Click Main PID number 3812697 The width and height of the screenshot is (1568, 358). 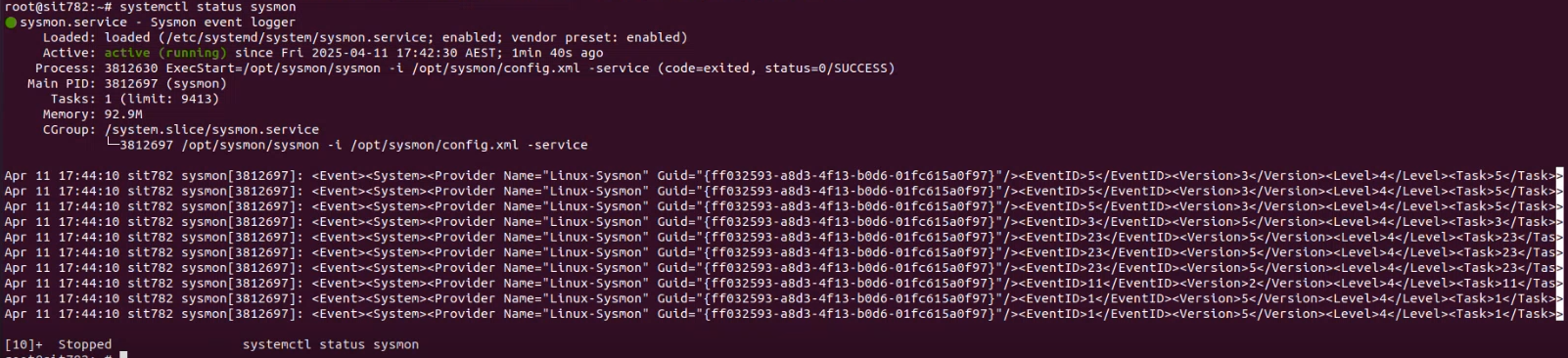[x=131, y=84]
